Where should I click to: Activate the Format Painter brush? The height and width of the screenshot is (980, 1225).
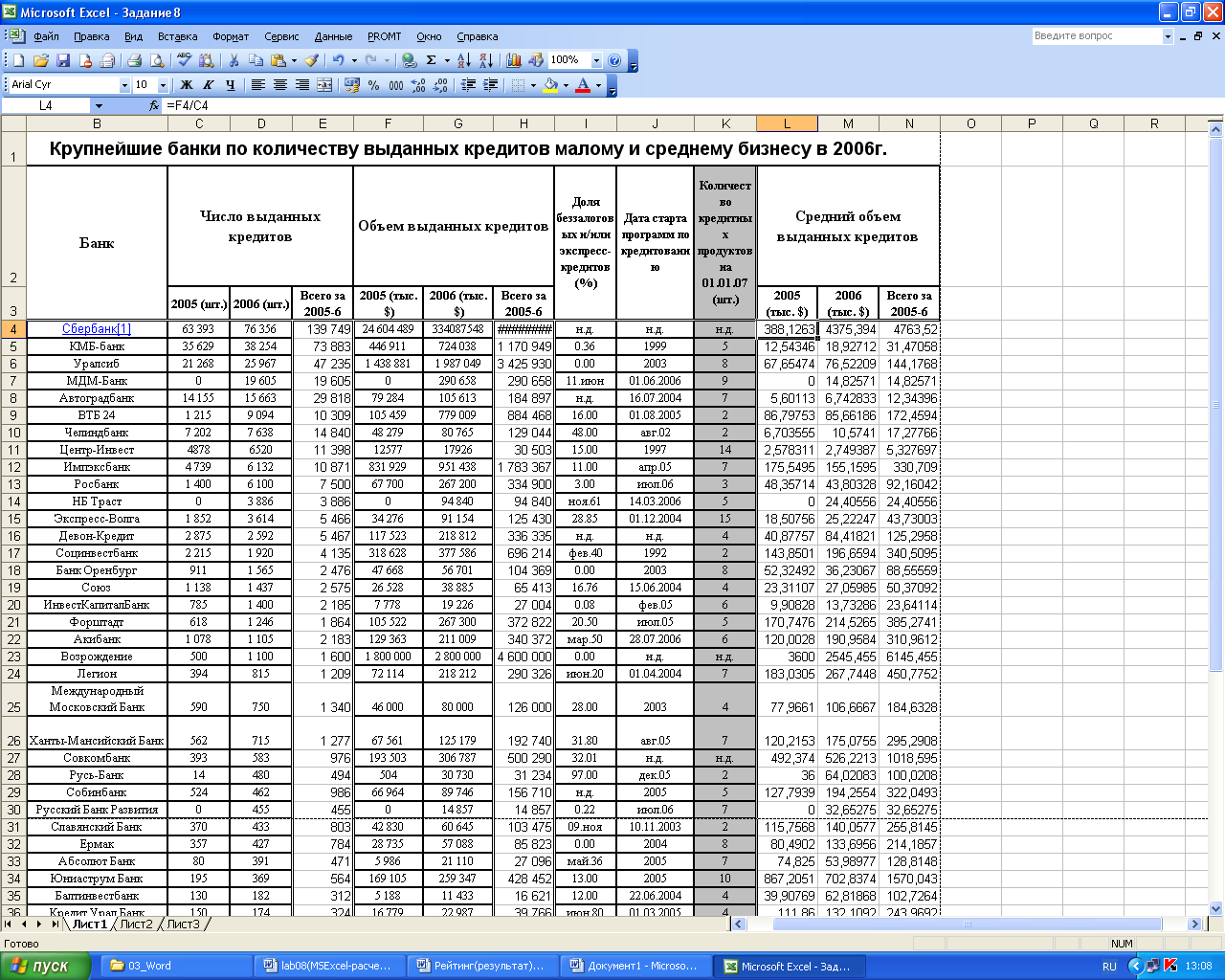click(x=312, y=60)
